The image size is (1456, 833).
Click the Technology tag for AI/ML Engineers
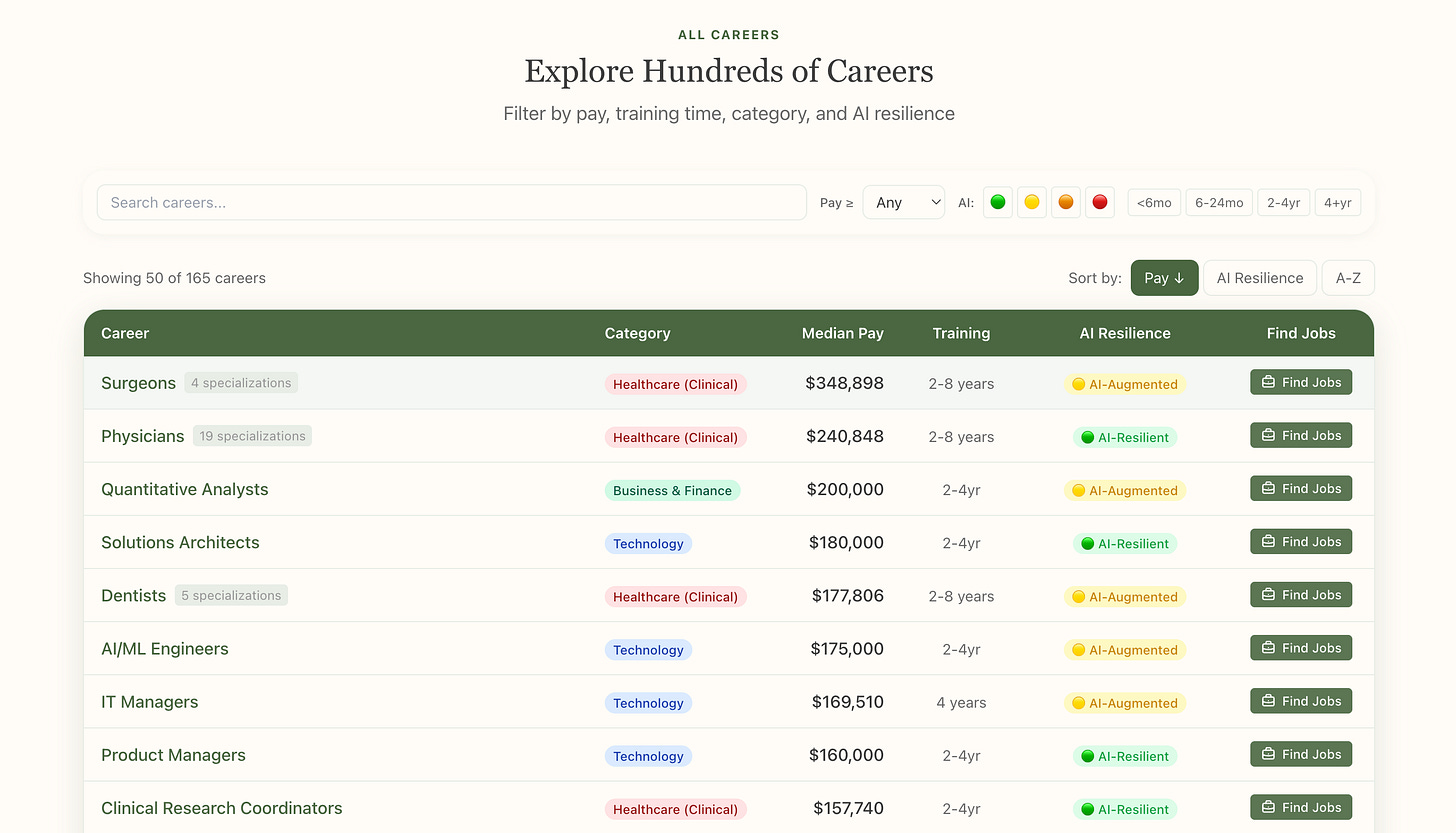pos(648,649)
